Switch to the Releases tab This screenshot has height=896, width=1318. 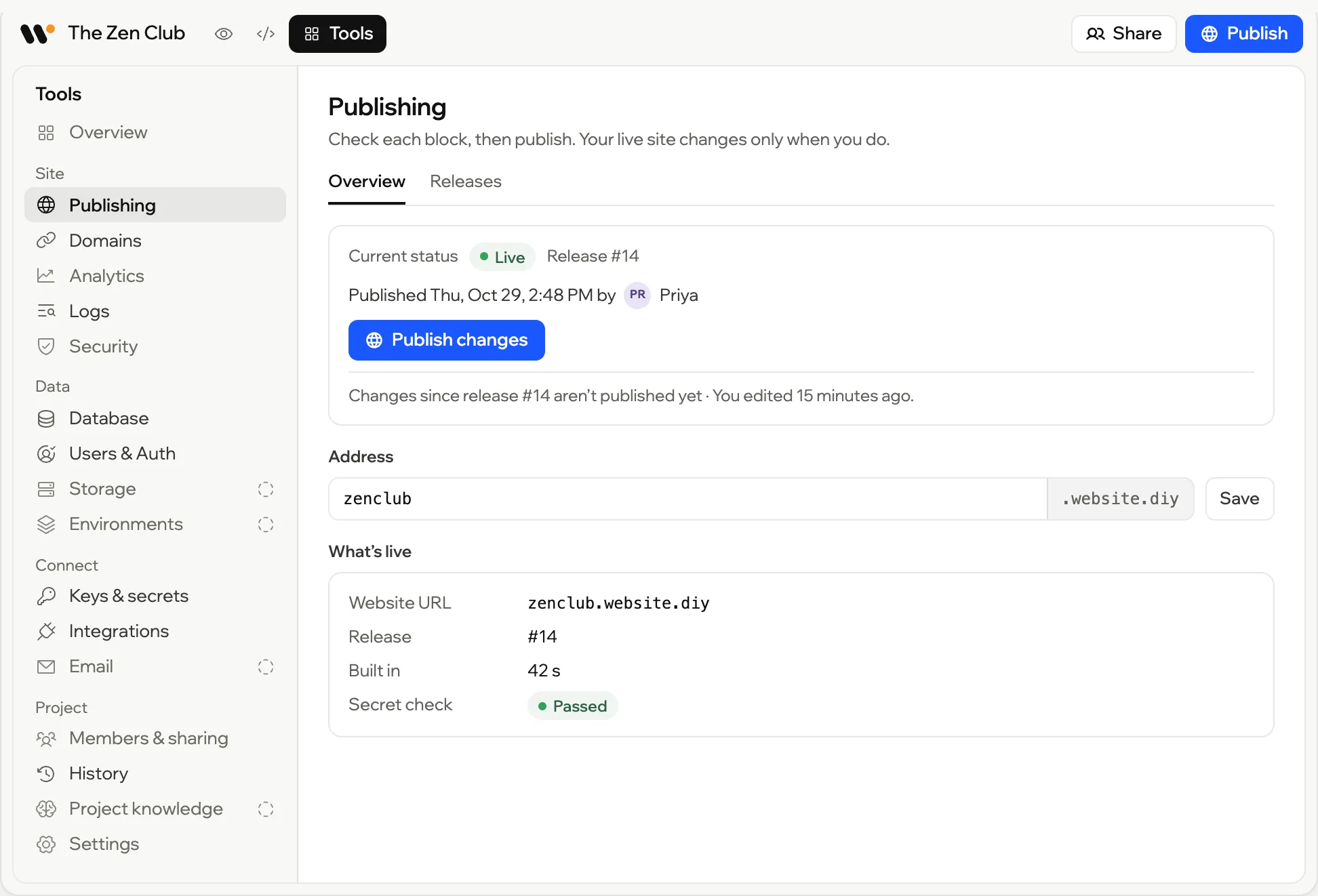[466, 182]
